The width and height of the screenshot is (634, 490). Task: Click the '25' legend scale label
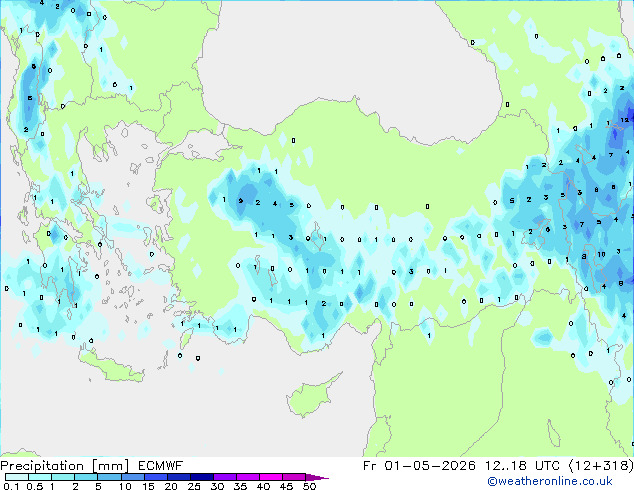click(194, 486)
